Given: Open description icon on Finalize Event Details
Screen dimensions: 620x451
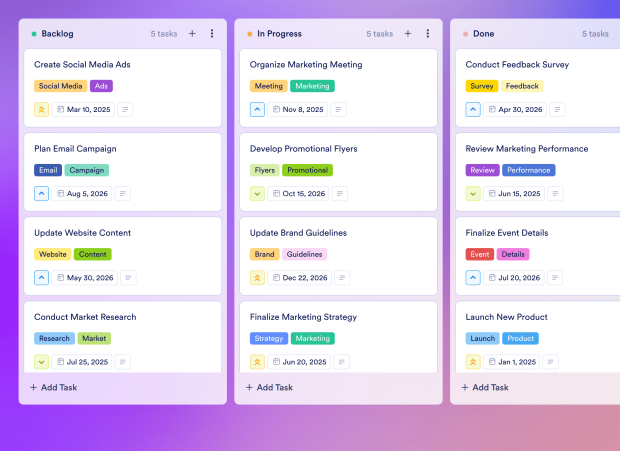Looking at the screenshot, I should (x=555, y=278).
